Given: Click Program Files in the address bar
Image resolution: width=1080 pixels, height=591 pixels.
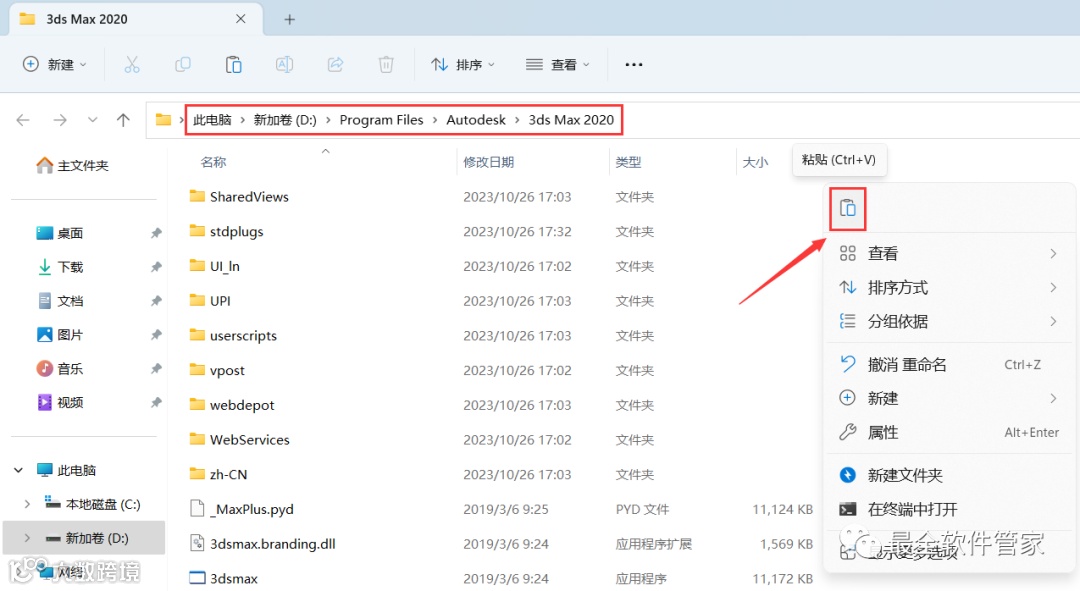Looking at the screenshot, I should tap(382, 120).
